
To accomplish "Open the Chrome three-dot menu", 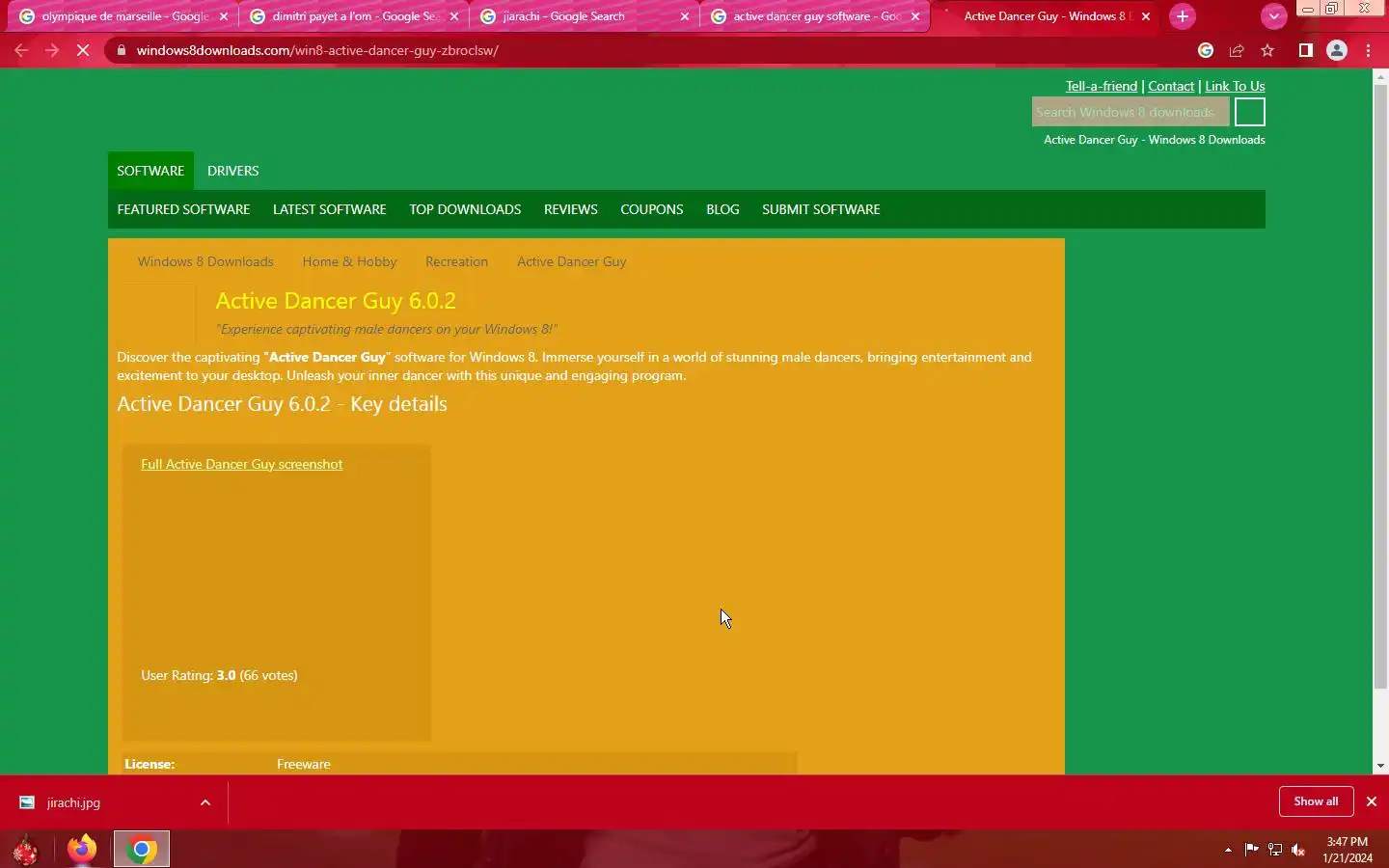I will pos(1369,50).
